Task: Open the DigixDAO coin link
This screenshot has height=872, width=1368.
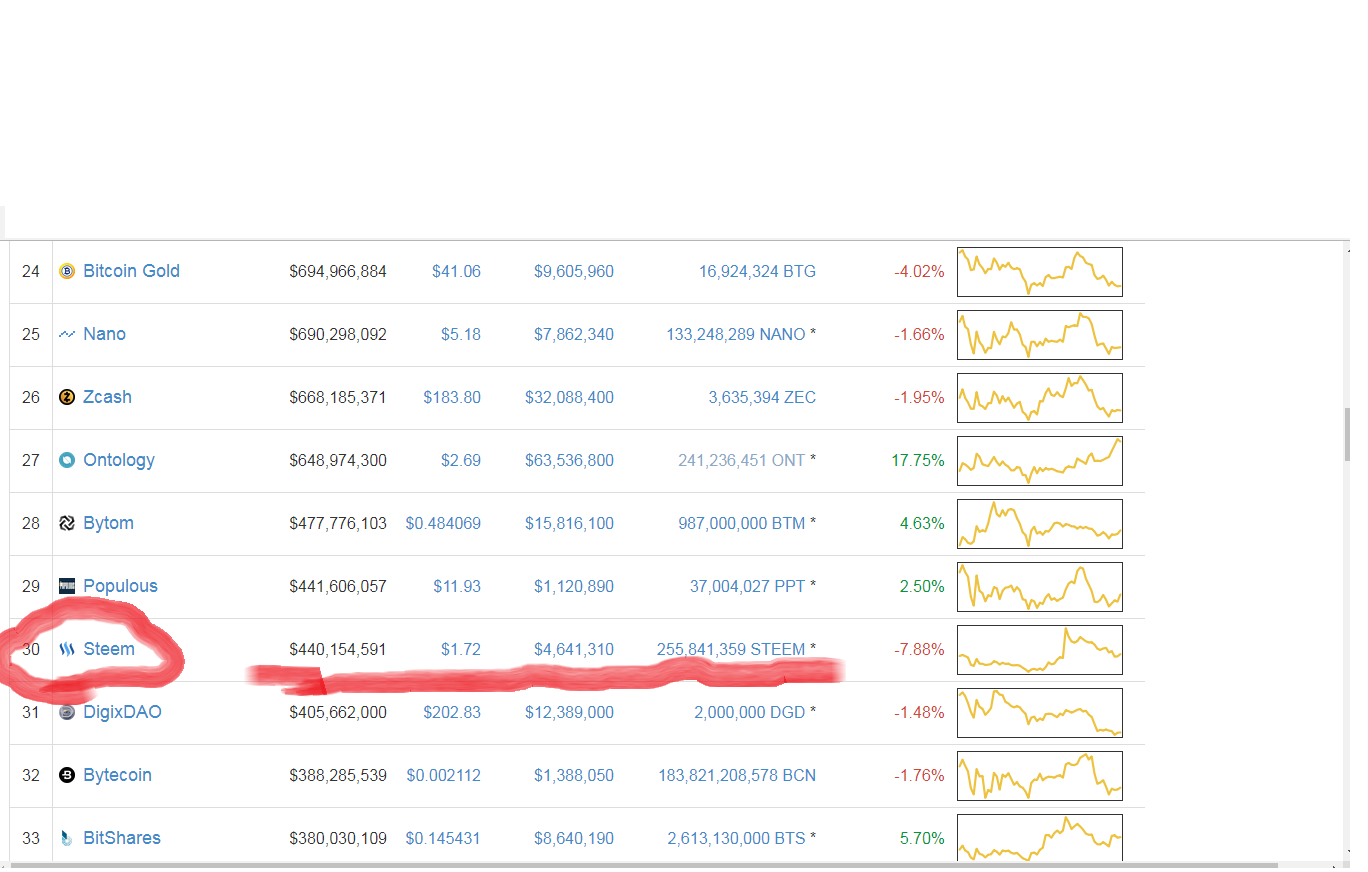Action: point(122,712)
